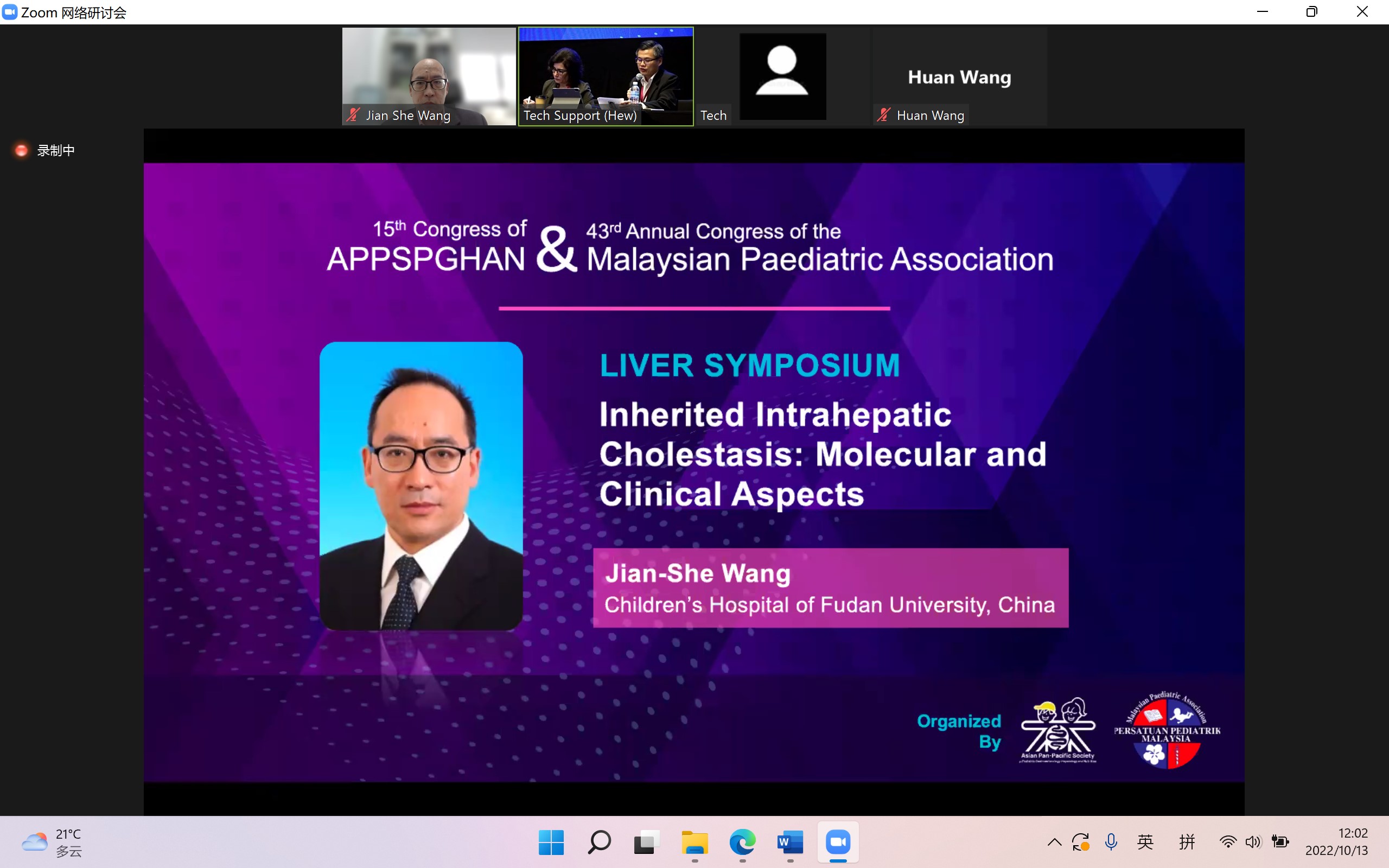
Task: Restore down the Zoom webinar window
Action: pyautogui.click(x=1311, y=12)
